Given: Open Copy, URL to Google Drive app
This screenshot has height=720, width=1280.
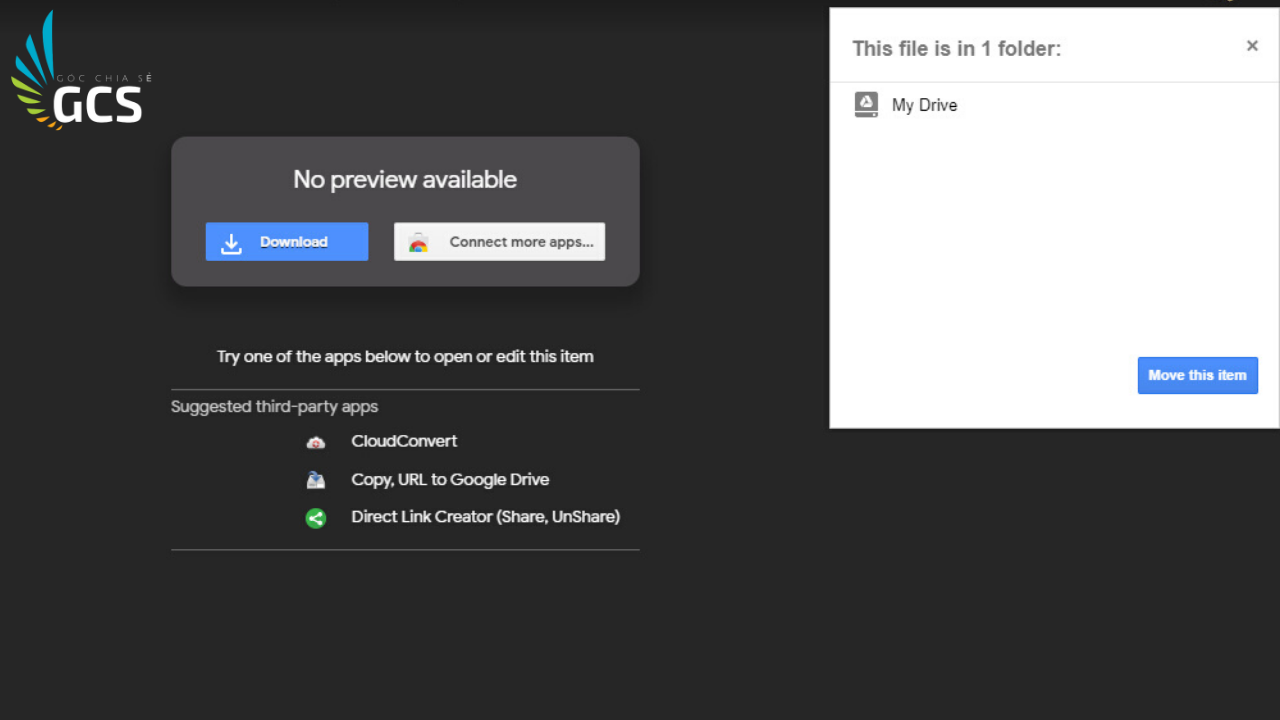Looking at the screenshot, I should [450, 480].
